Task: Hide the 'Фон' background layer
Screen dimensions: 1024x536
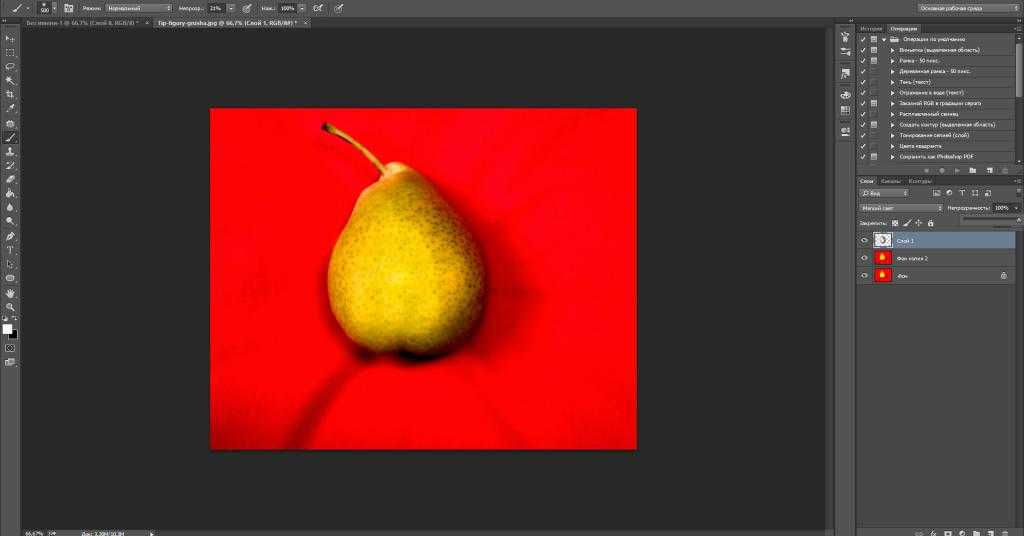Action: coord(864,275)
